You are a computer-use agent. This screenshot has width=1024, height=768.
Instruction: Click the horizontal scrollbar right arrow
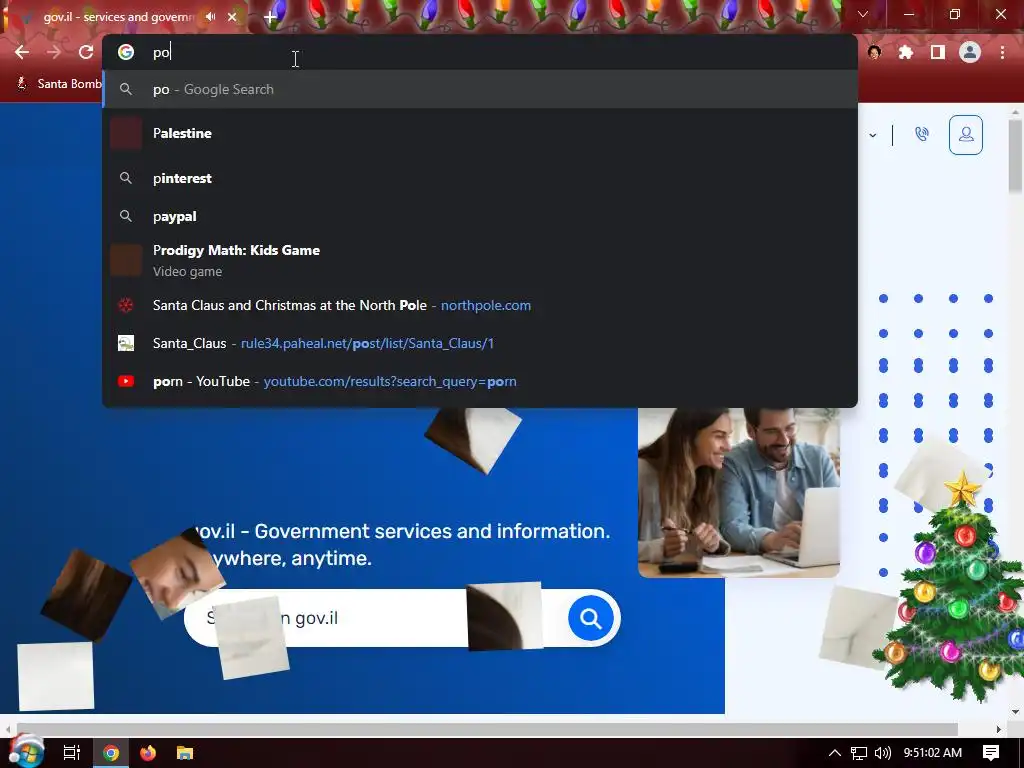999,728
